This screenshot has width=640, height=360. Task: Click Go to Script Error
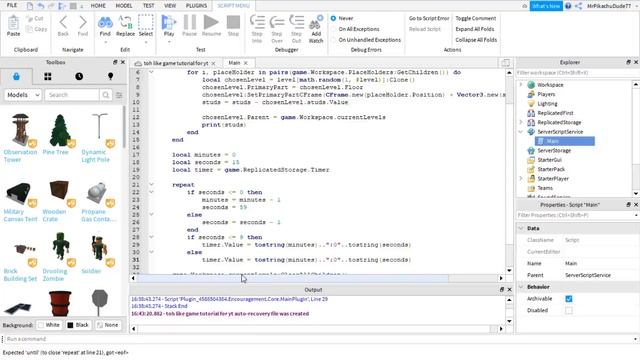[x=429, y=18]
